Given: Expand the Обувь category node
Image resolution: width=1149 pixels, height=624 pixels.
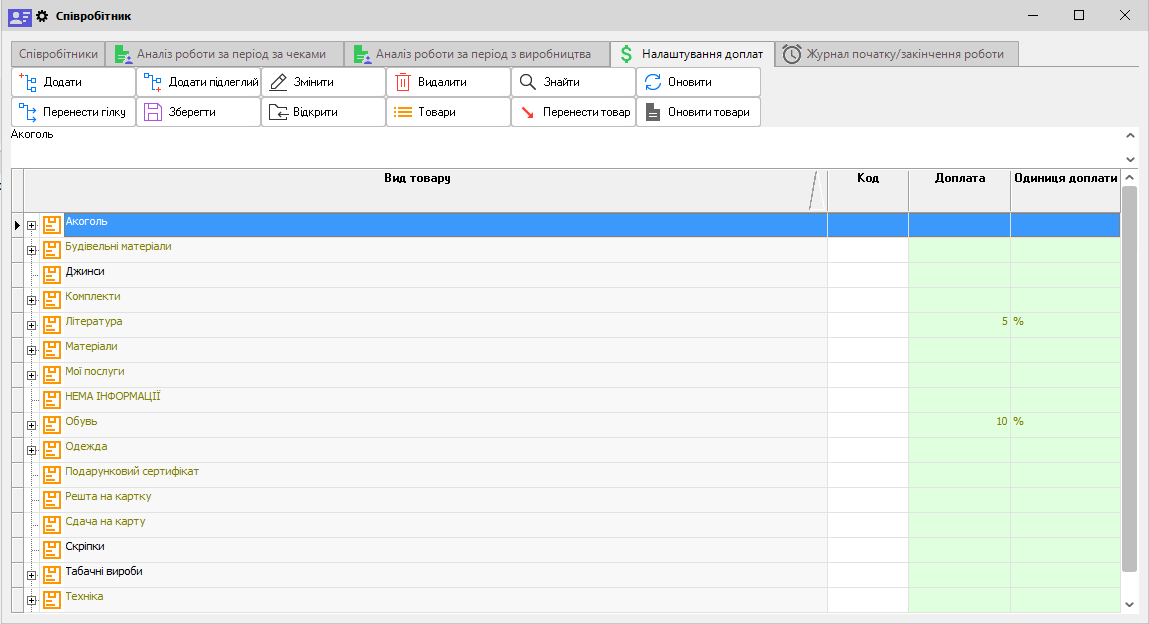Looking at the screenshot, I should (x=31, y=425).
